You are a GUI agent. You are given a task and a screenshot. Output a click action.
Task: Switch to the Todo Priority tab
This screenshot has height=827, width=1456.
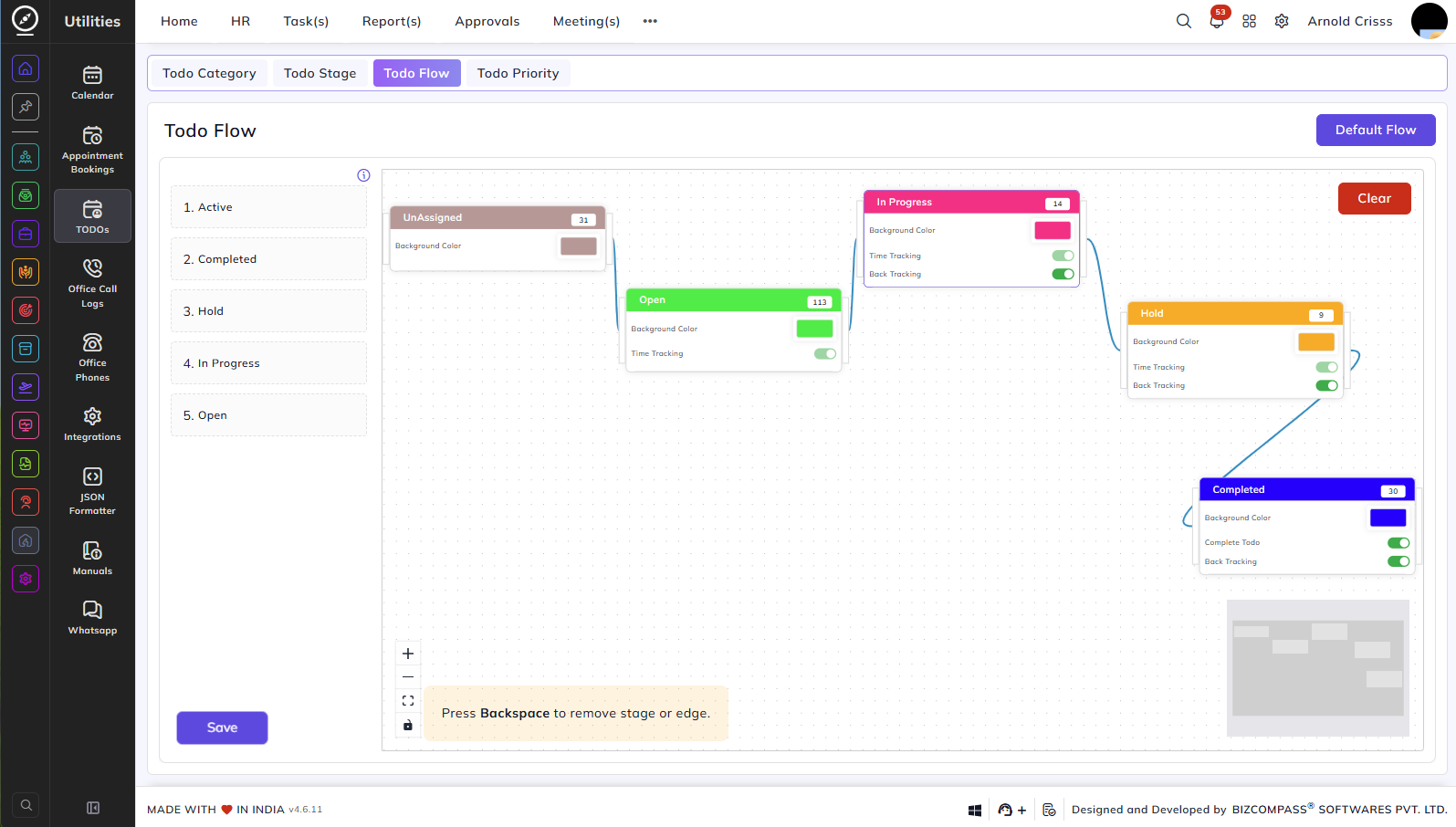518,73
